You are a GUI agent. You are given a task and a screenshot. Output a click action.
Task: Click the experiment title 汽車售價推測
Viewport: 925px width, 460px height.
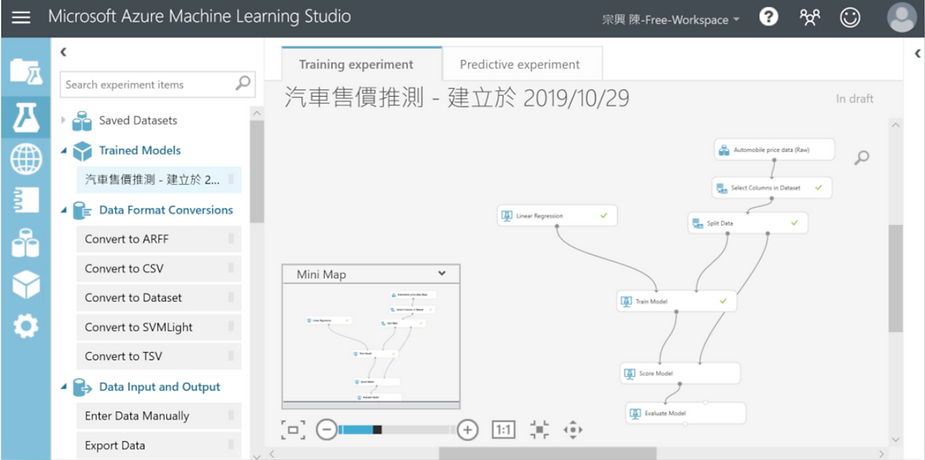(x=457, y=98)
